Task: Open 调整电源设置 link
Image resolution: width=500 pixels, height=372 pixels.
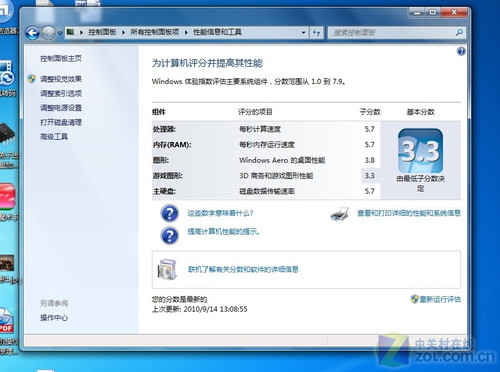Action: click(61, 108)
